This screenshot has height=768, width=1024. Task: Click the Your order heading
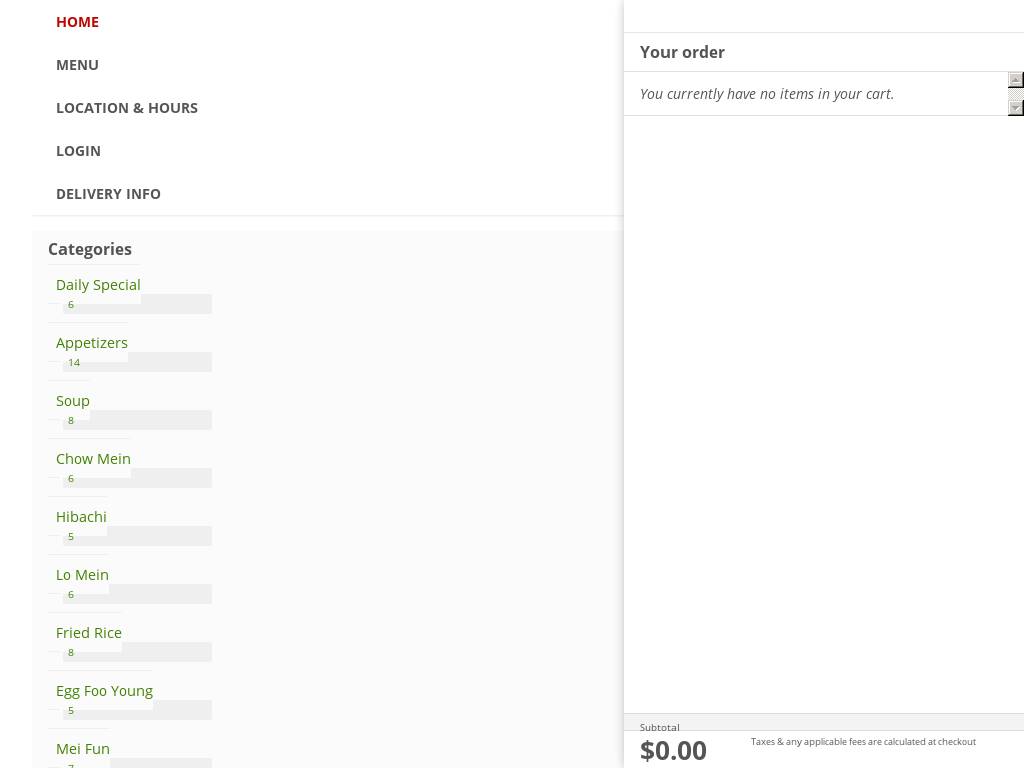click(x=682, y=52)
